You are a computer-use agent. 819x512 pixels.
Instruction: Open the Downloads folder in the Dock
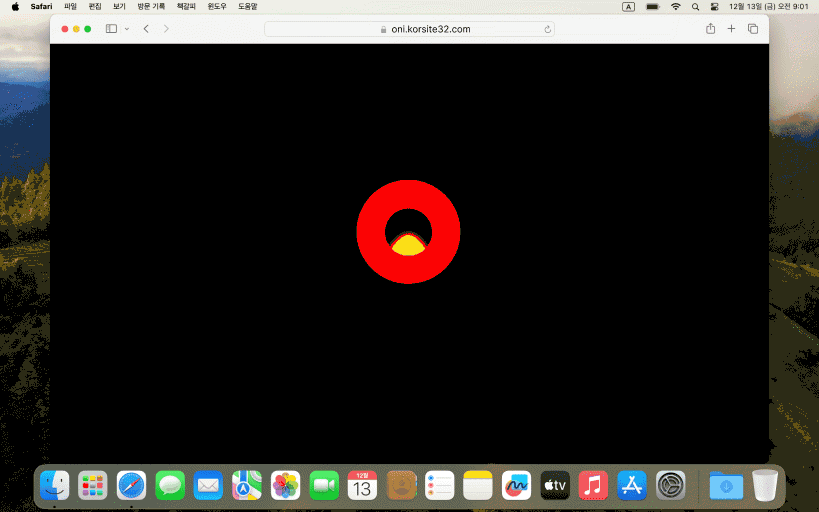(x=727, y=485)
